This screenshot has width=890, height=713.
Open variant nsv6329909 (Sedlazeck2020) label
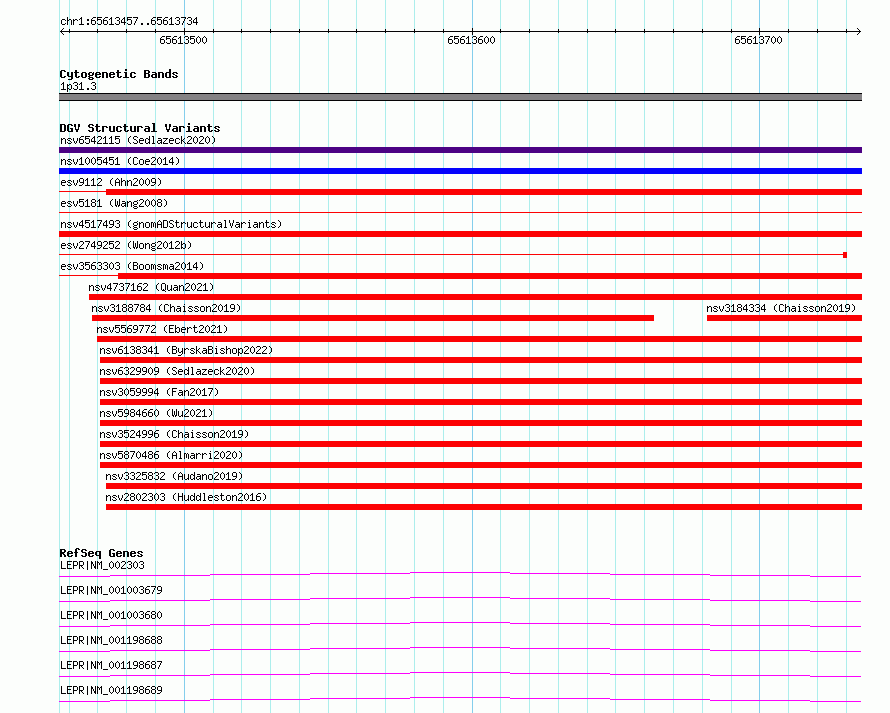[x=177, y=371]
